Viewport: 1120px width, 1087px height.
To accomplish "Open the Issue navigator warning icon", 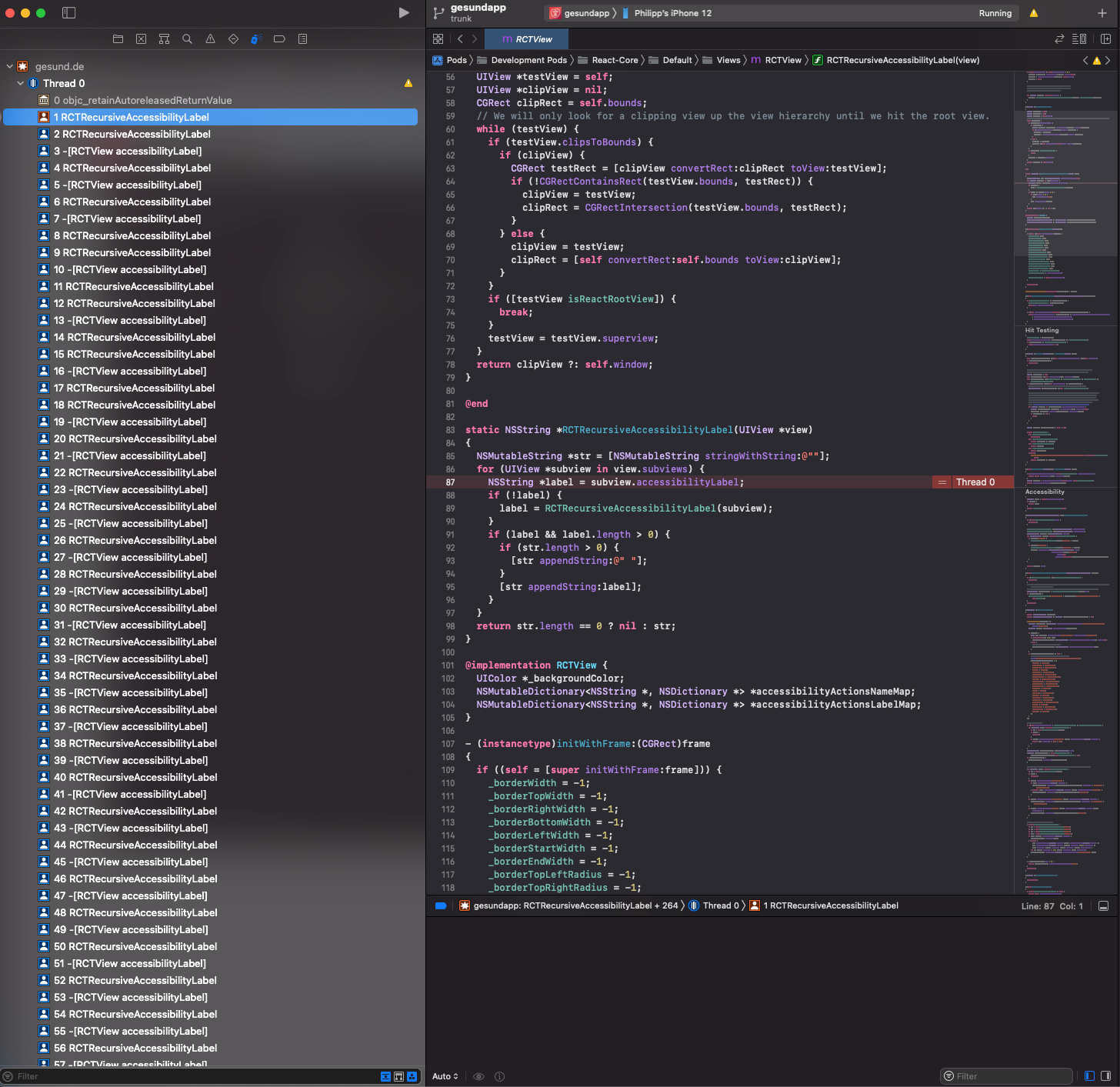I will click(x=210, y=39).
